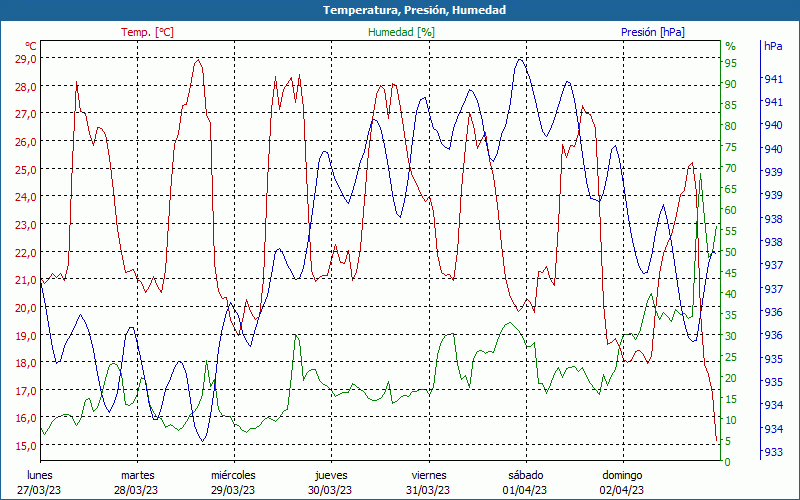
Task: Select the red "Temp. [°C]" legend label
Action: pos(147,32)
